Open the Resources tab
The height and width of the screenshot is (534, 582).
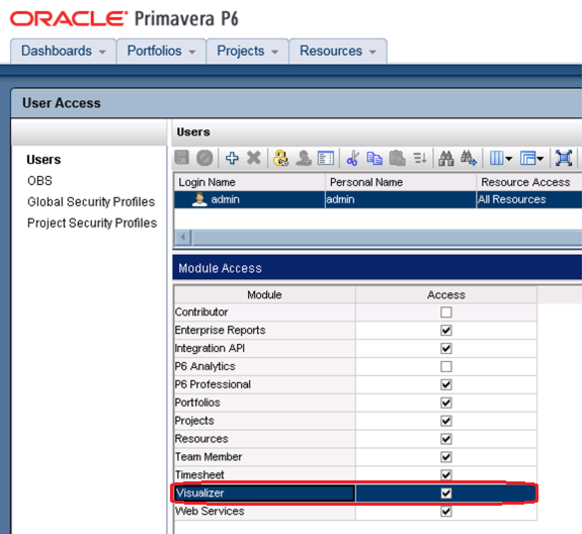click(338, 51)
